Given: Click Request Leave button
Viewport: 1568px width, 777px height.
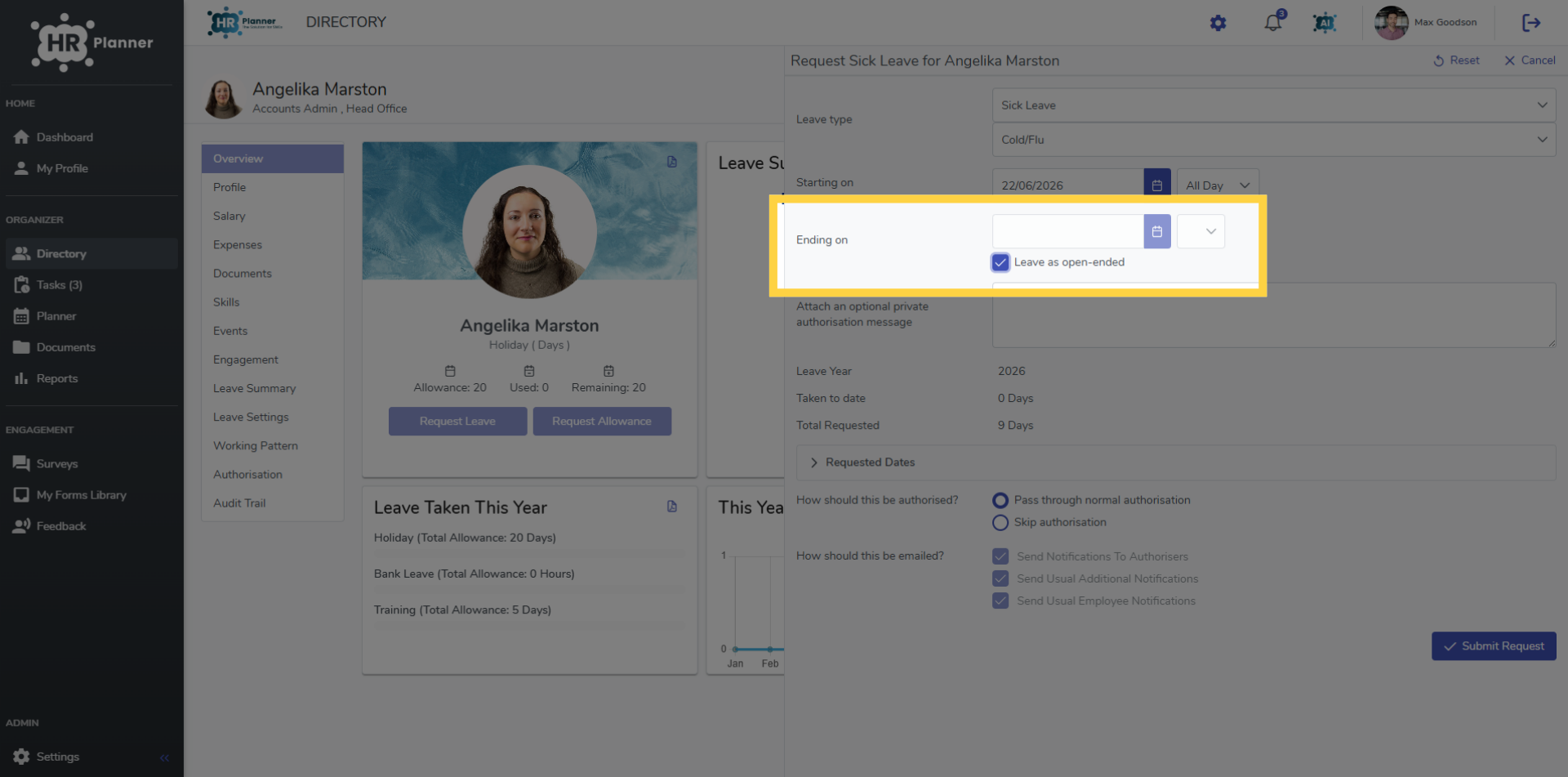Looking at the screenshot, I should click(x=457, y=422).
